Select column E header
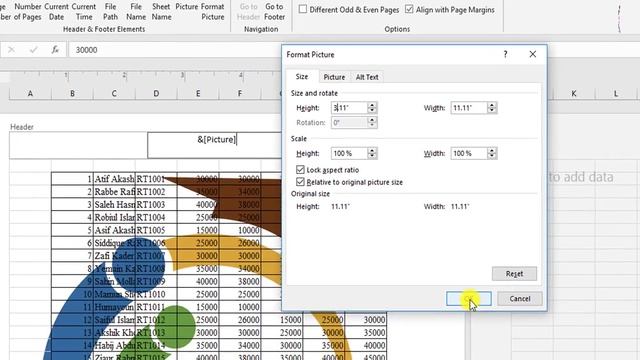Image resolution: width=640 pixels, height=360 pixels. [x=198, y=93]
